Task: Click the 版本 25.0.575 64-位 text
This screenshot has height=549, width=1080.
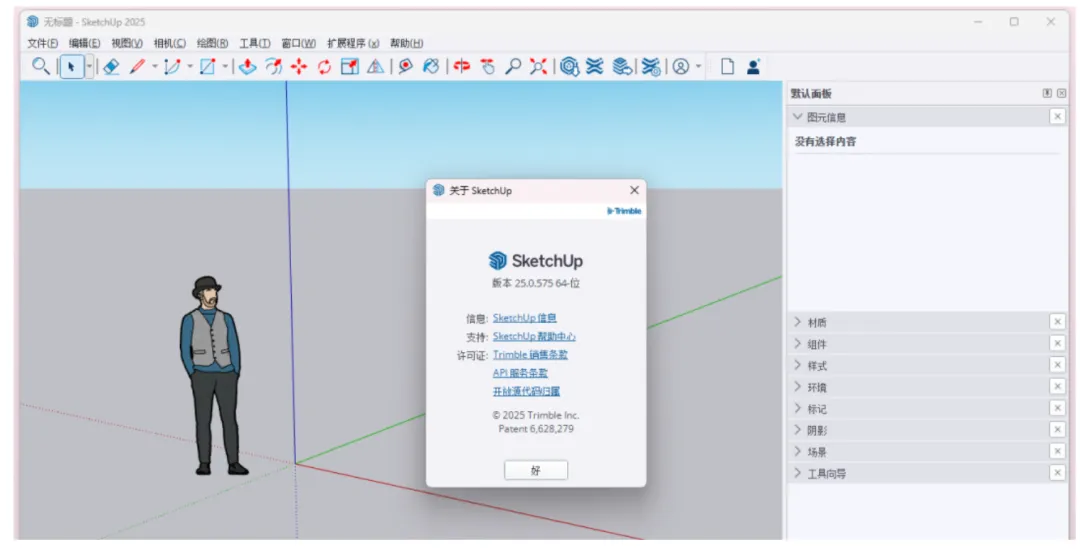Action: click(x=535, y=283)
